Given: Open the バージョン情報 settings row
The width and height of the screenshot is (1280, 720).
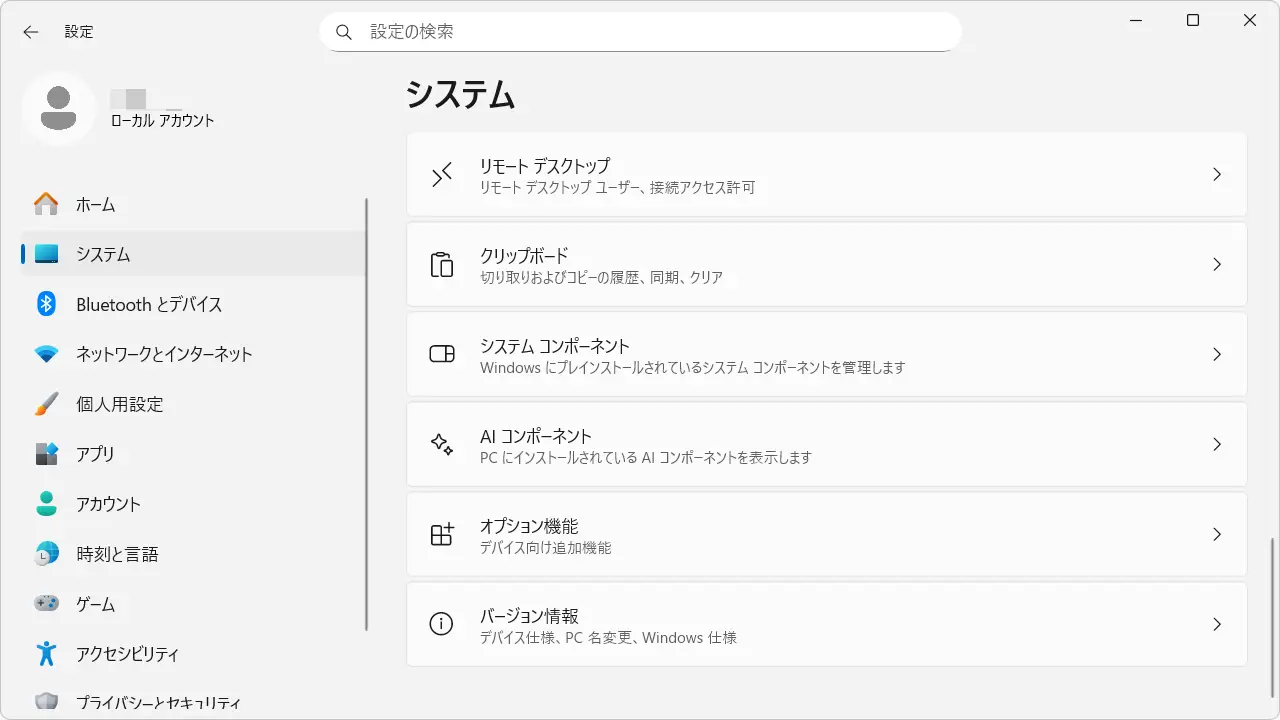Looking at the screenshot, I should tap(826, 624).
